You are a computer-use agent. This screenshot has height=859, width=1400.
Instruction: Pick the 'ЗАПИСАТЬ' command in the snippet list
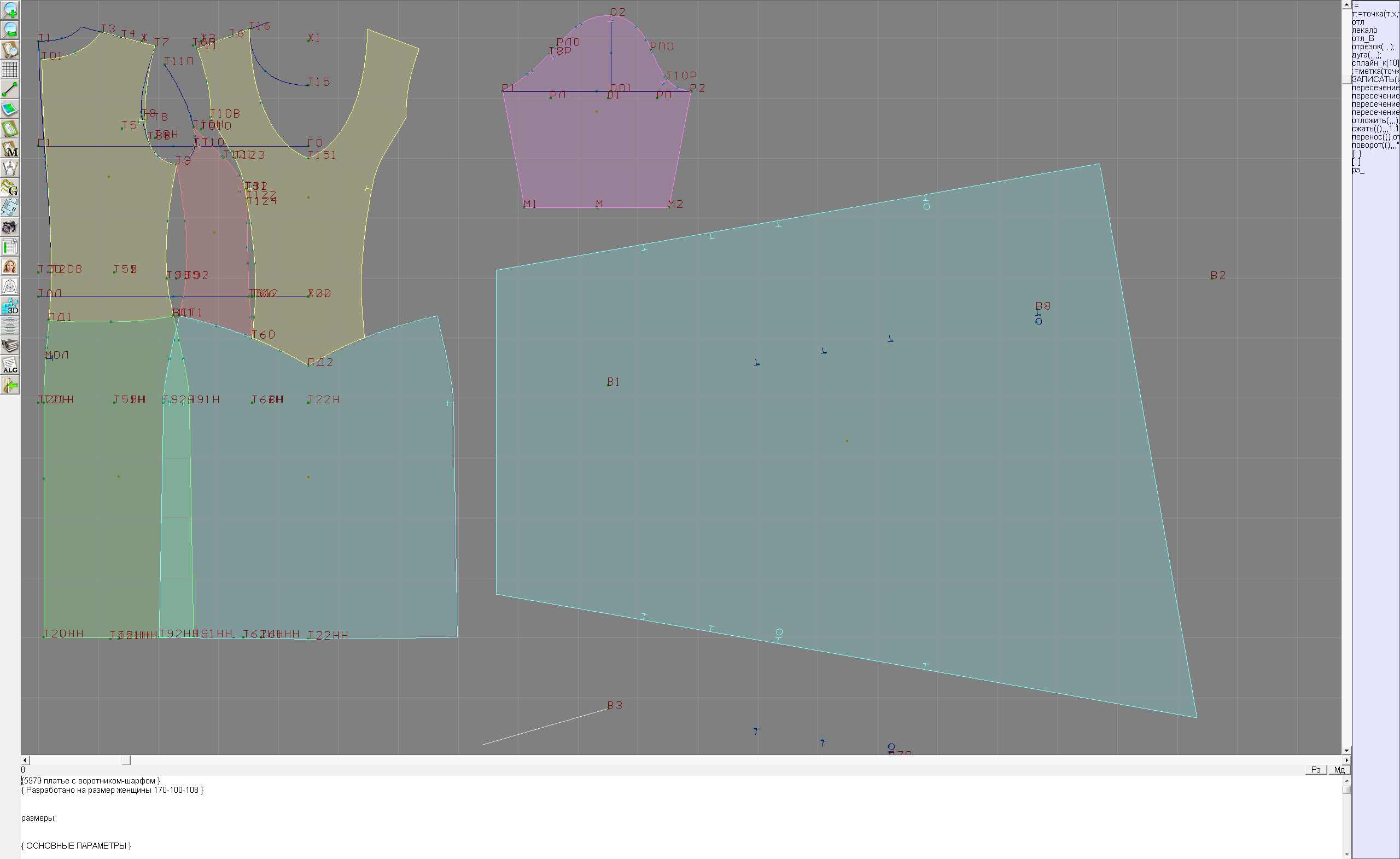tap(1374, 79)
